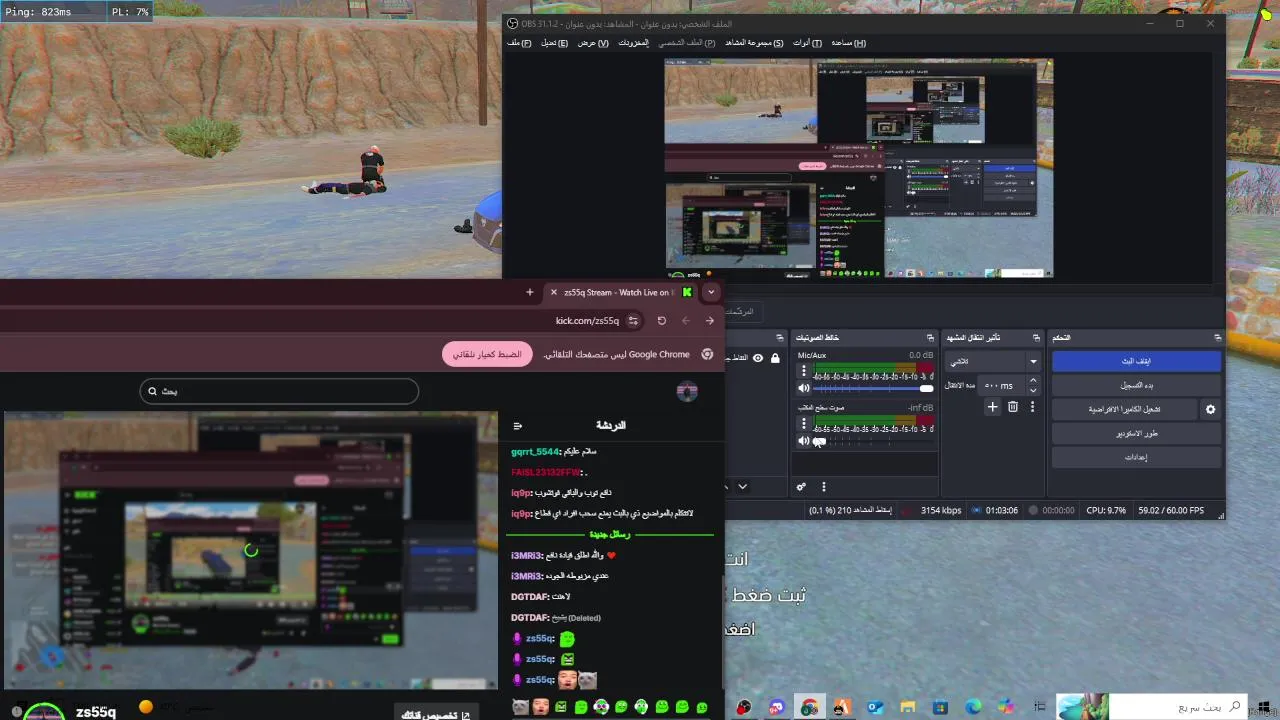Click the Mic/Aux speaker mute icon

tap(803, 388)
